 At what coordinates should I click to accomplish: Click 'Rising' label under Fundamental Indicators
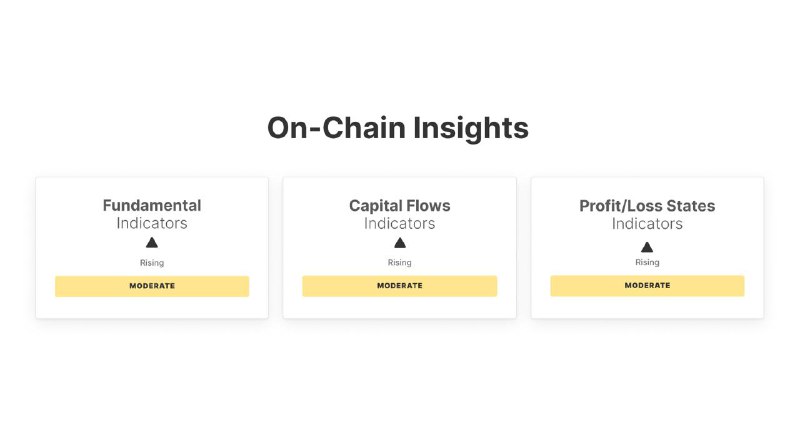152,263
